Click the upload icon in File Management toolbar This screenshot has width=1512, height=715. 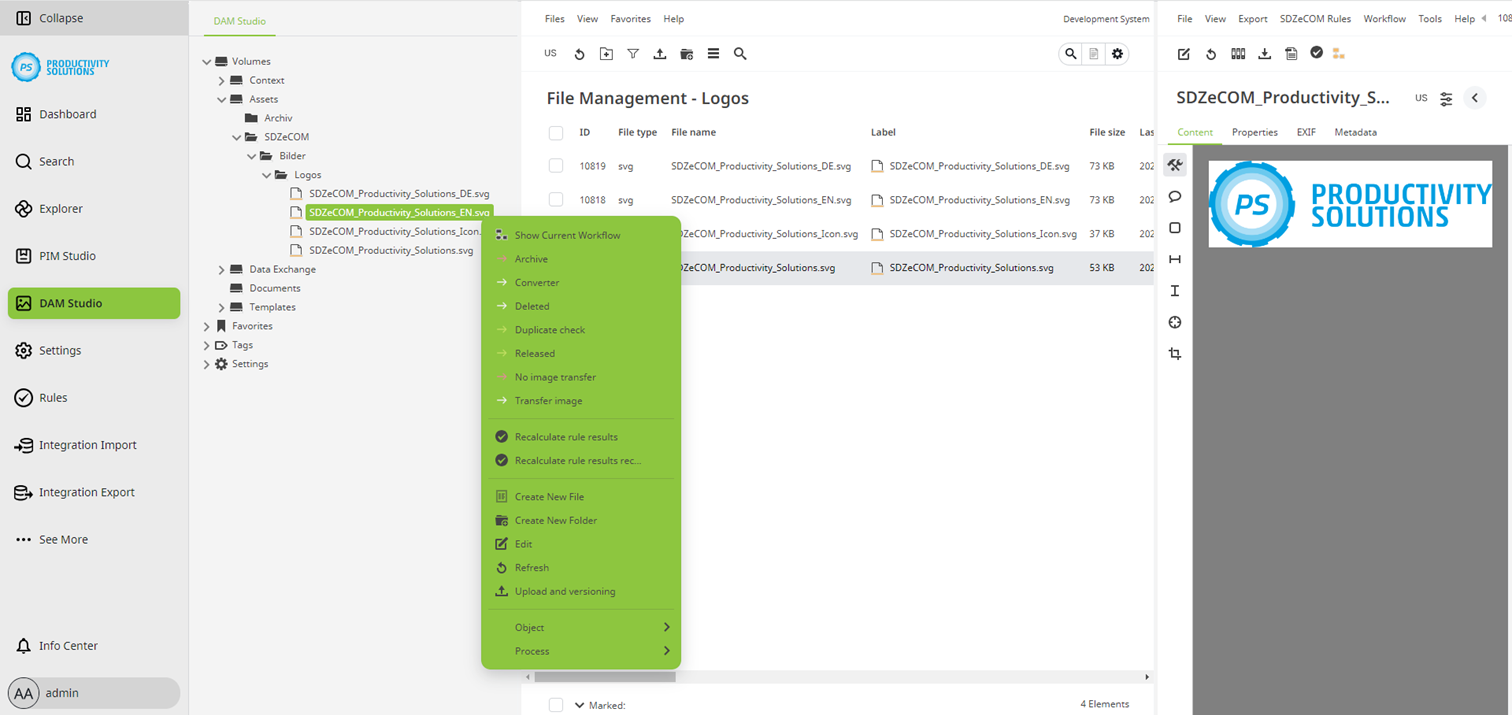point(659,53)
